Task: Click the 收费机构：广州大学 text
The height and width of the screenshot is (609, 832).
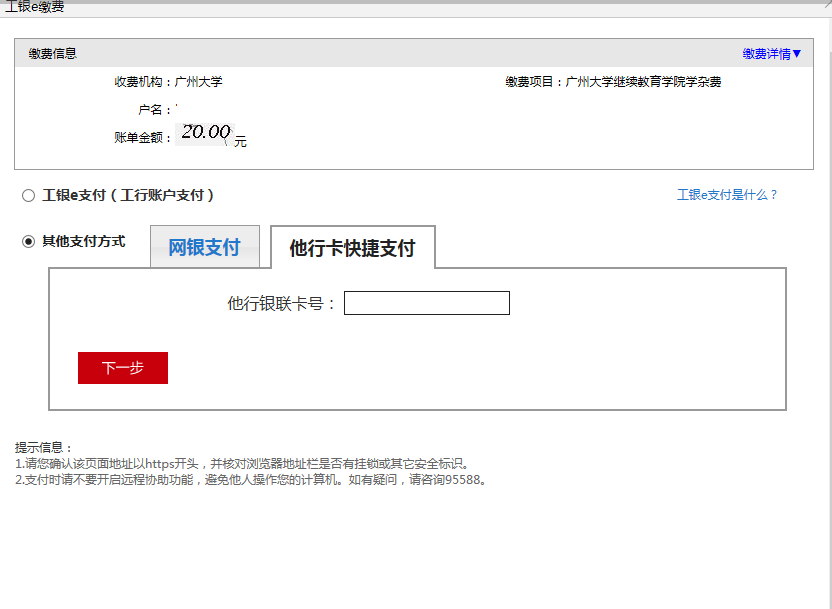Action: (168, 82)
